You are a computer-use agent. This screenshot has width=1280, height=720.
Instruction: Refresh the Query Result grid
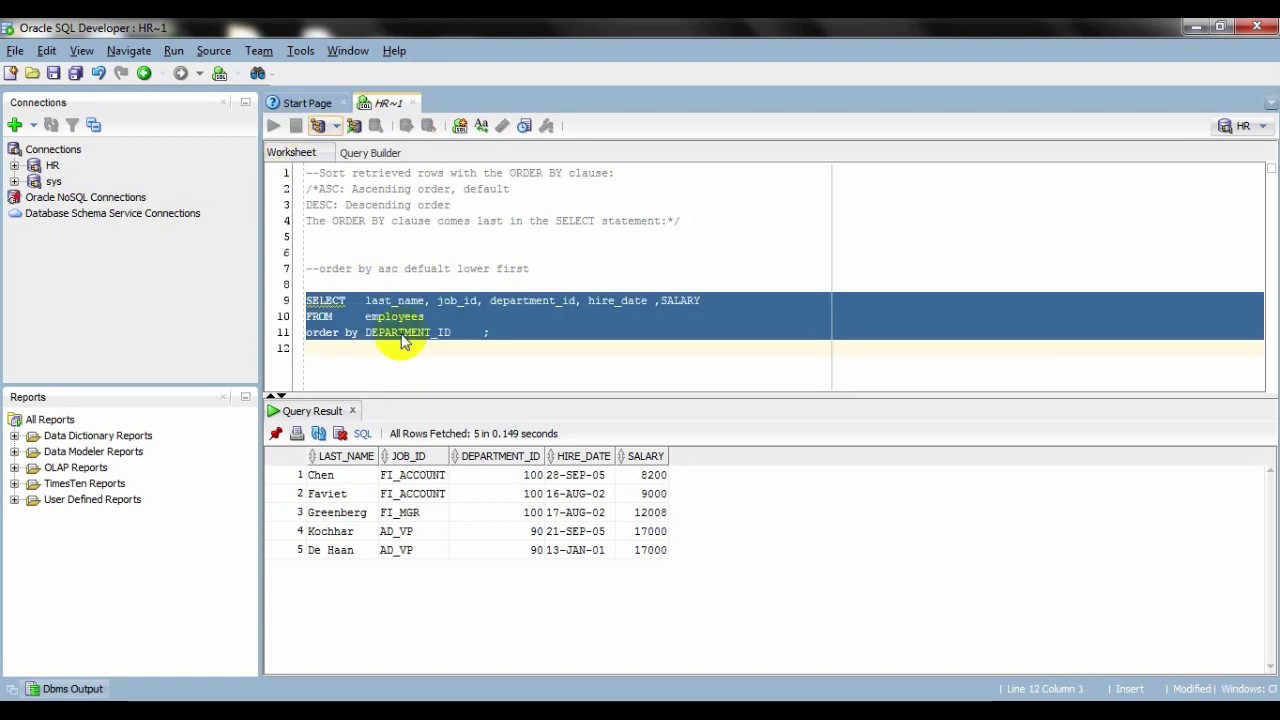click(319, 434)
